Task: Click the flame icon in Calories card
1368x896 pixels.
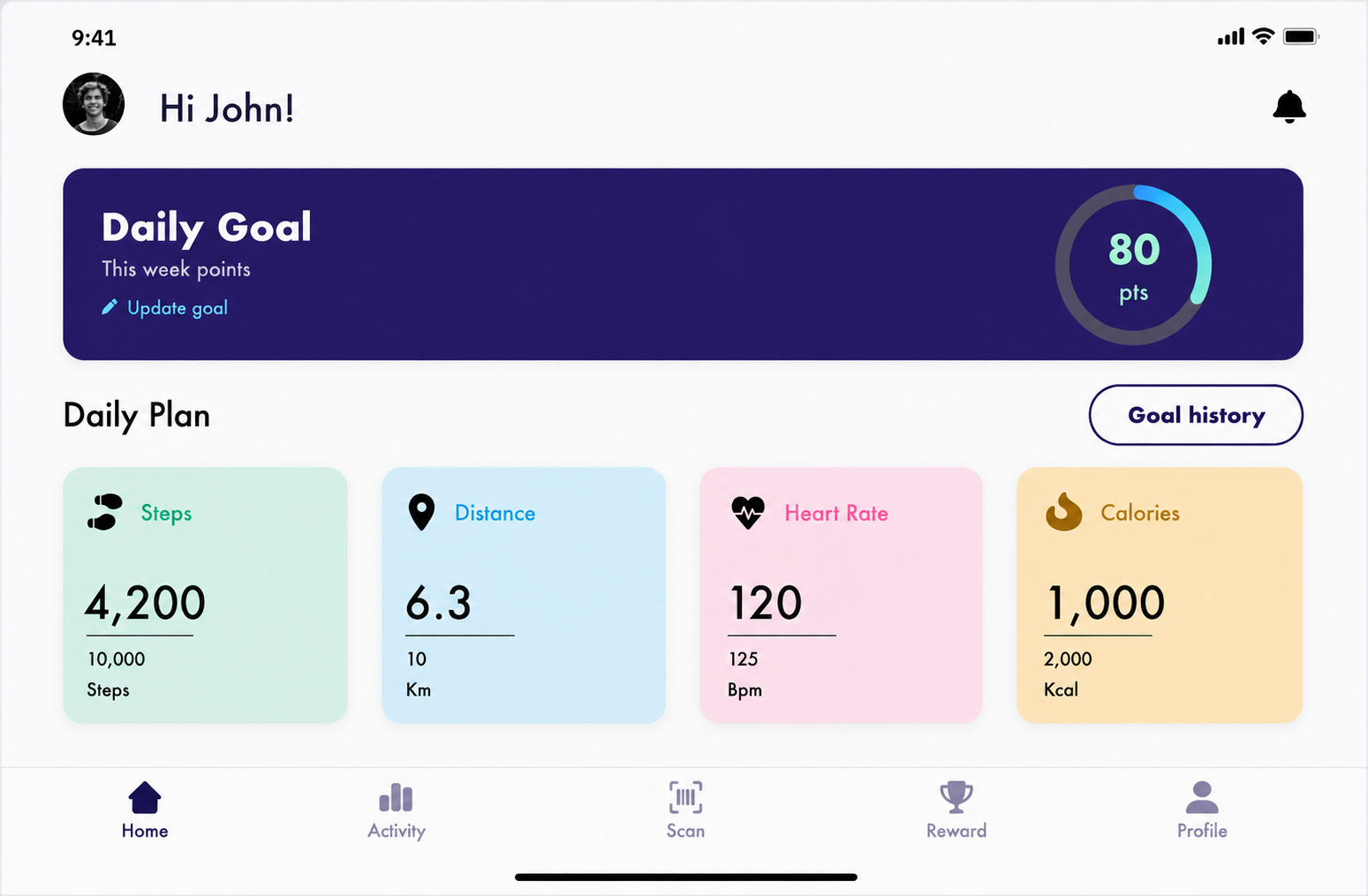Action: coord(1064,512)
